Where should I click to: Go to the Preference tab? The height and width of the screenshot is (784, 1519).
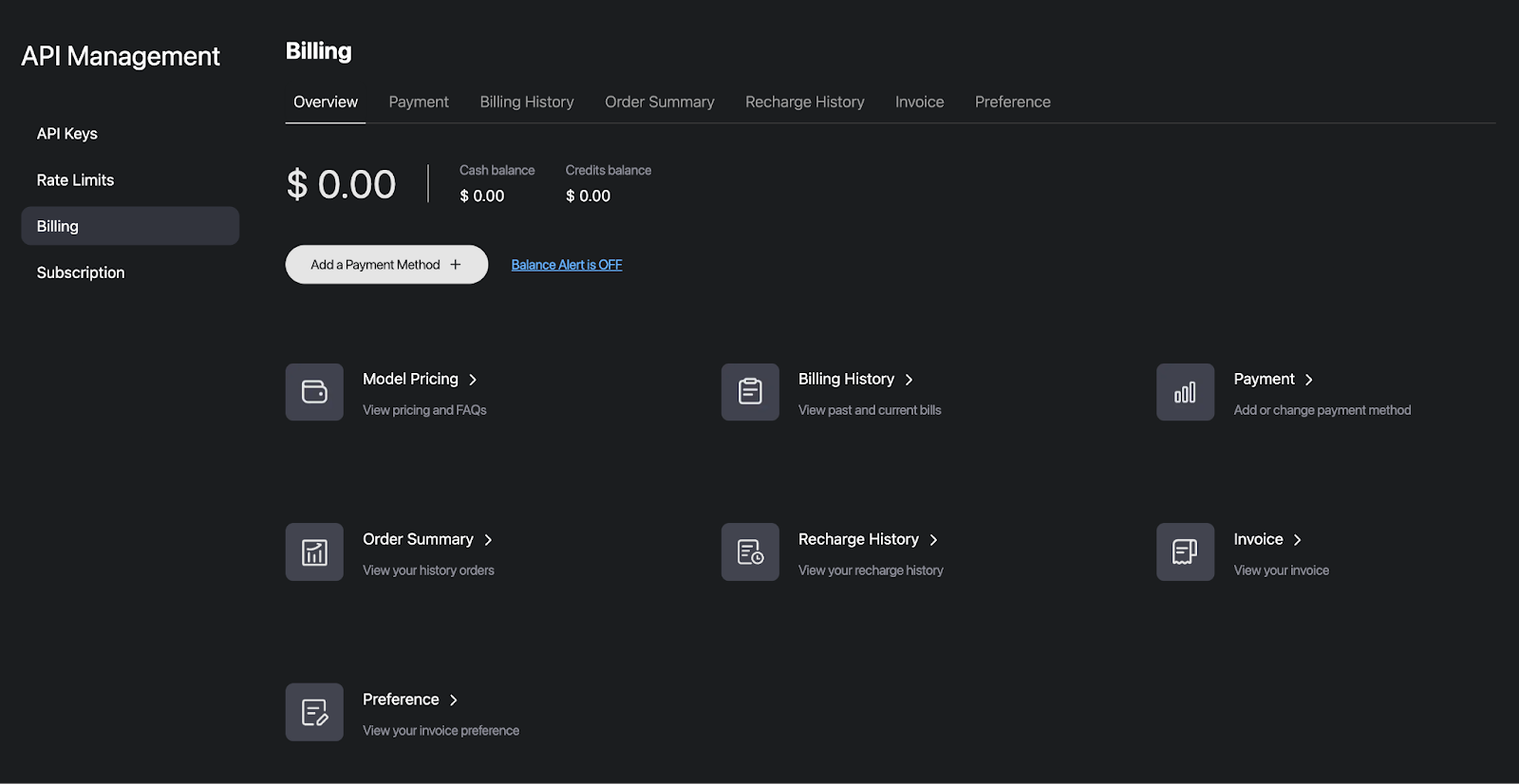coord(1012,103)
